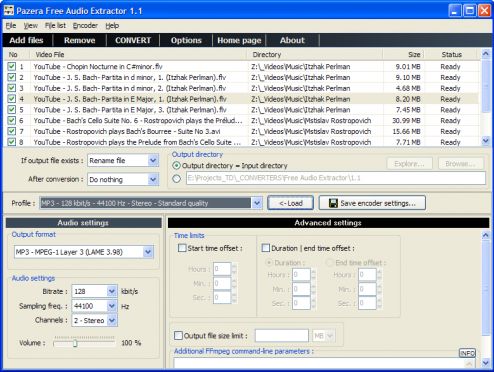Toggle the checkbox of row 3

click(x=12, y=88)
